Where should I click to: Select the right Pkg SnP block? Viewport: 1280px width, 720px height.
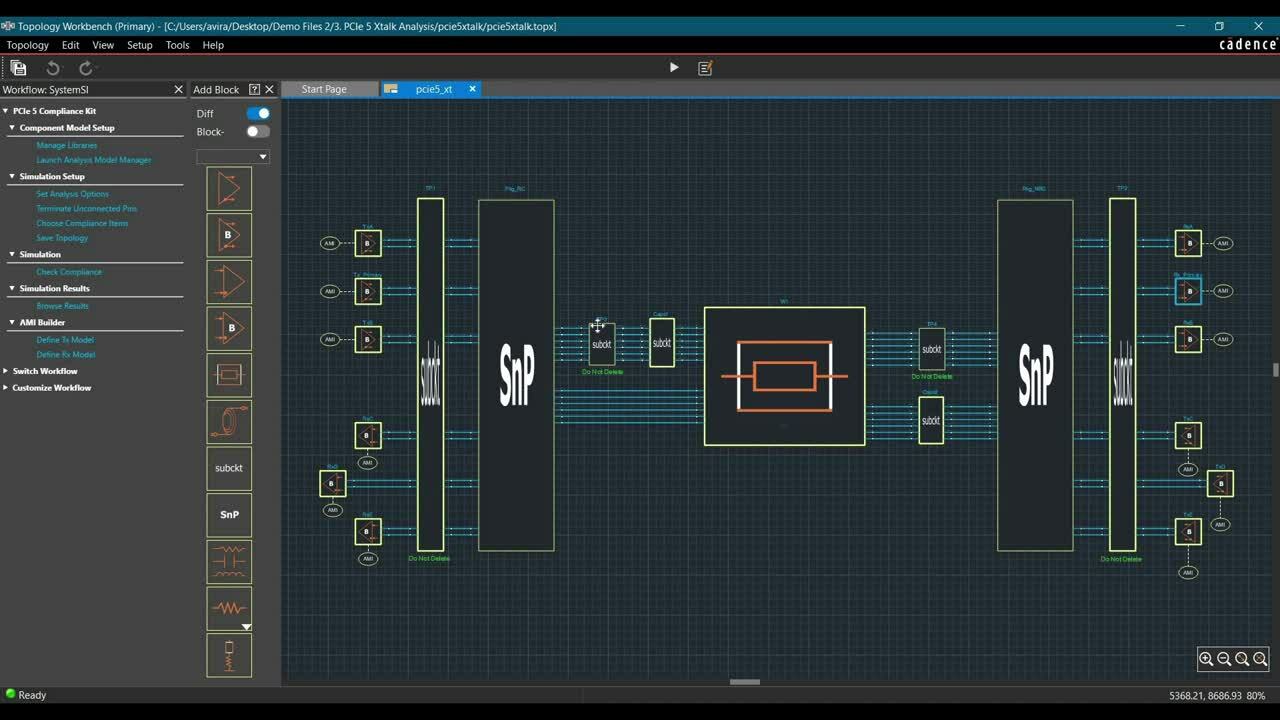[1035, 375]
